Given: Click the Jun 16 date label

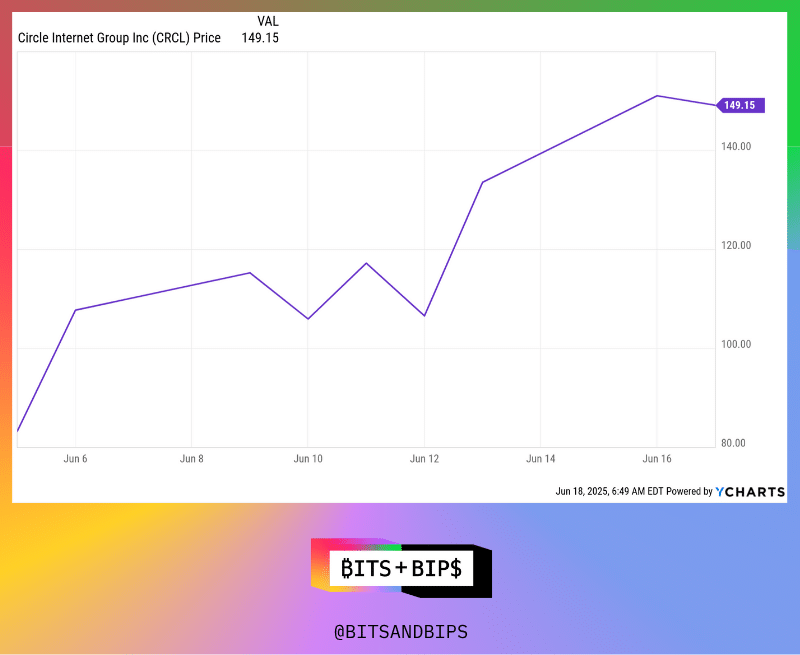Looking at the screenshot, I should click(x=657, y=459).
